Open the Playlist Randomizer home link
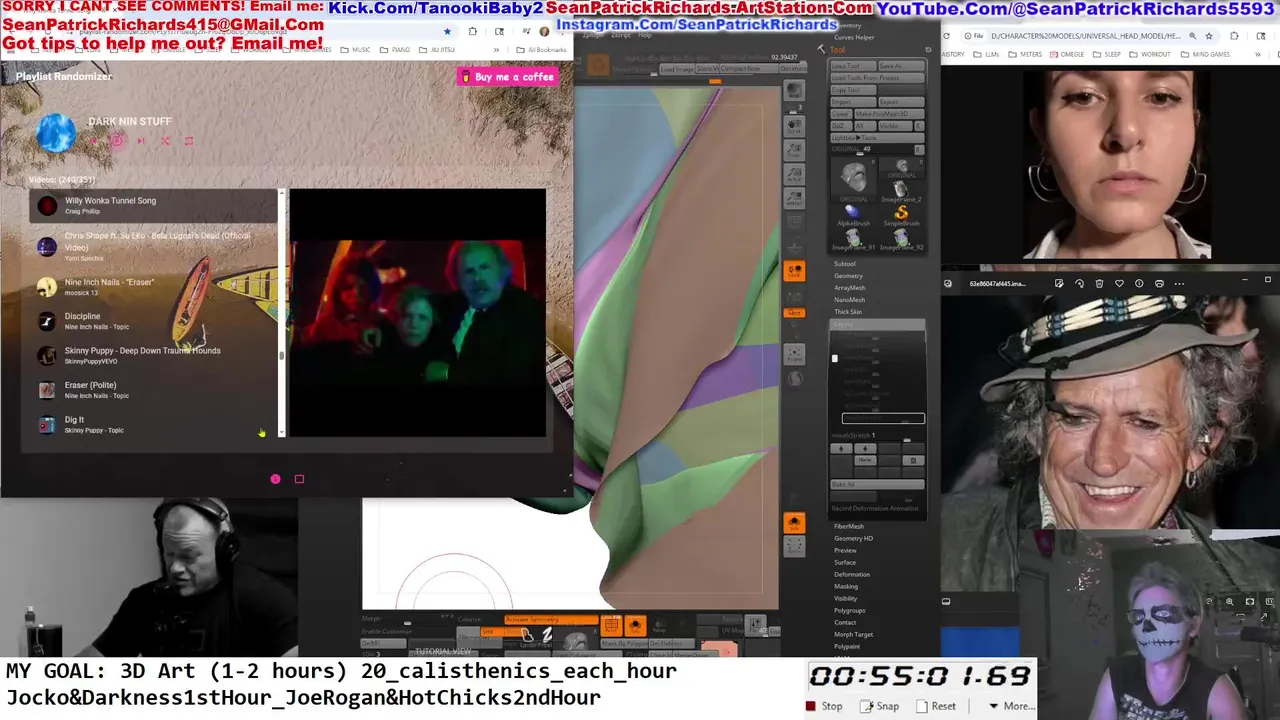Screen dimensions: 1280x720 click(x=64, y=76)
